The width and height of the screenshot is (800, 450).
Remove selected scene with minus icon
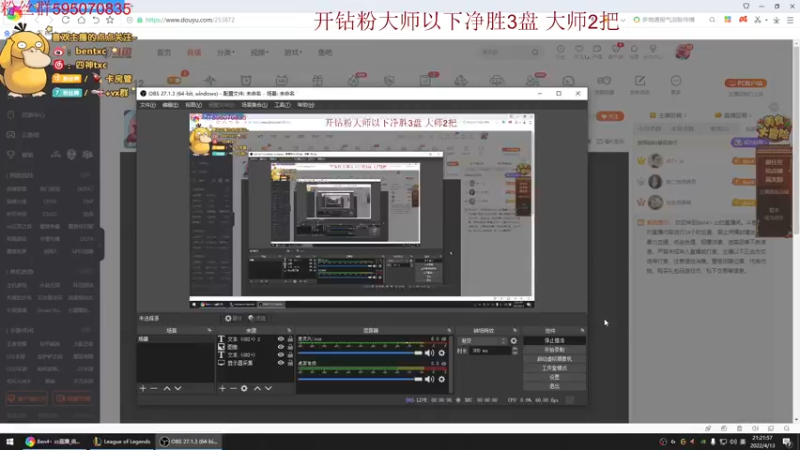point(154,388)
